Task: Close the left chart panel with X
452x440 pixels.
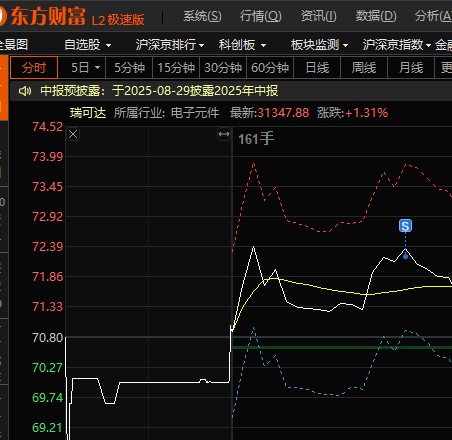Action: pyautogui.click(x=73, y=135)
